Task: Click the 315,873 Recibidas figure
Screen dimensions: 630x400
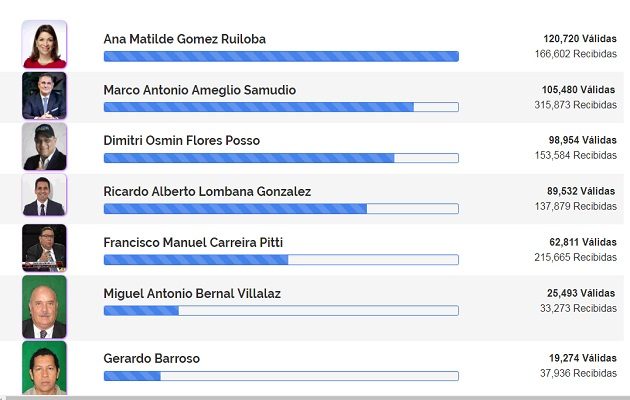Action: [576, 105]
